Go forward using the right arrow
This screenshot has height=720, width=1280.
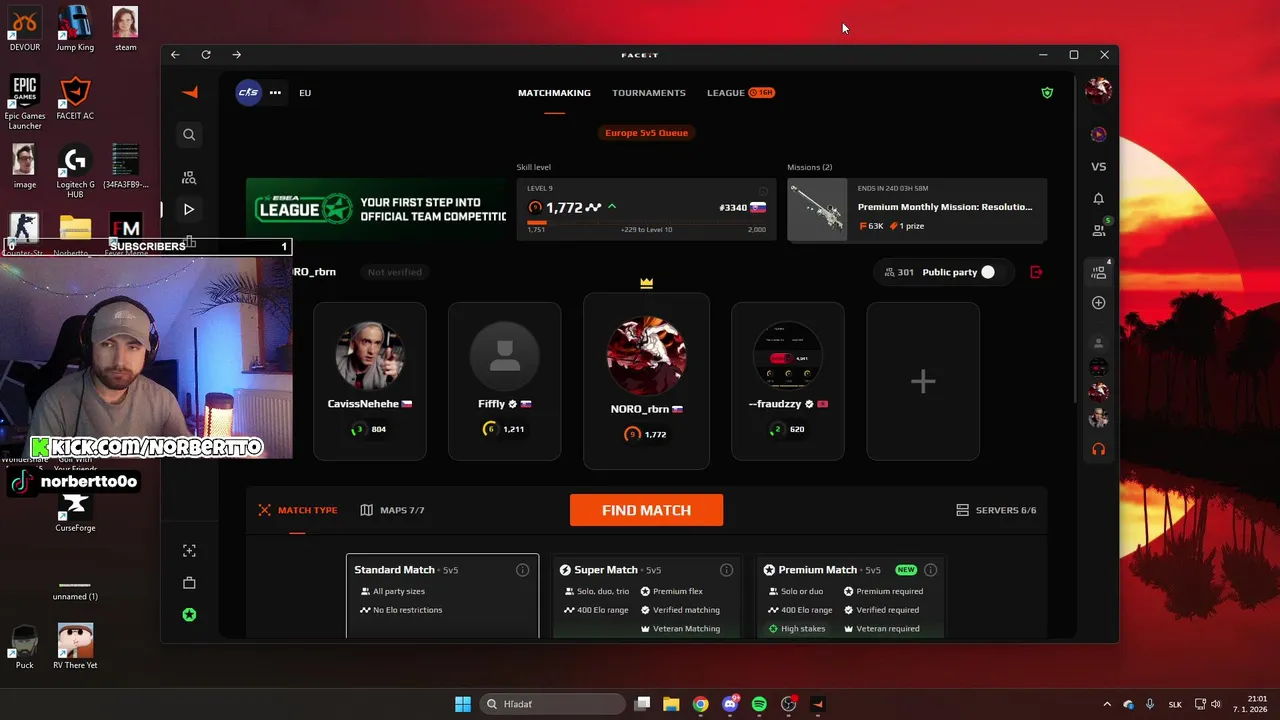(237, 55)
